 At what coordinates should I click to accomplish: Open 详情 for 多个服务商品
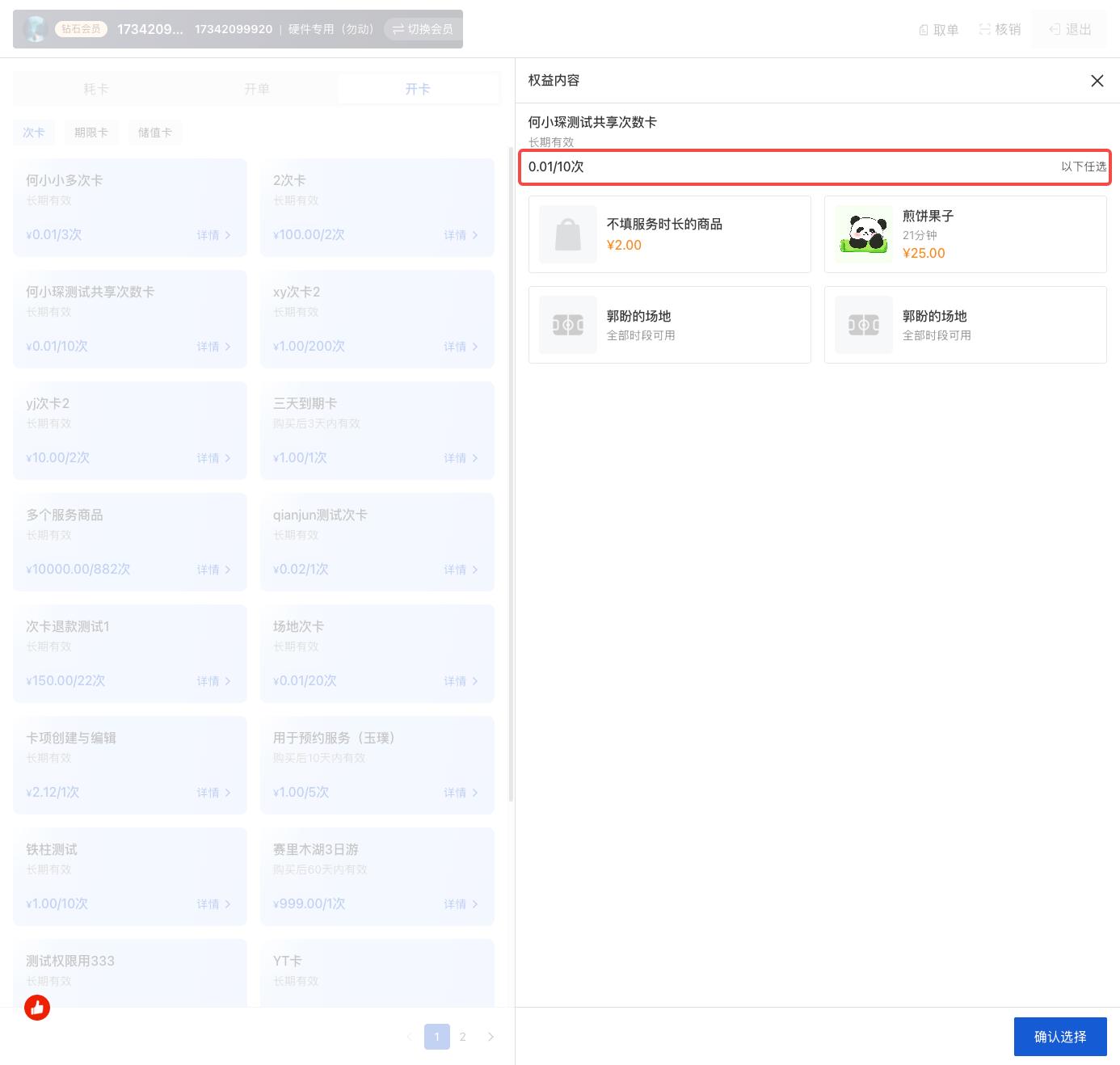click(x=213, y=570)
